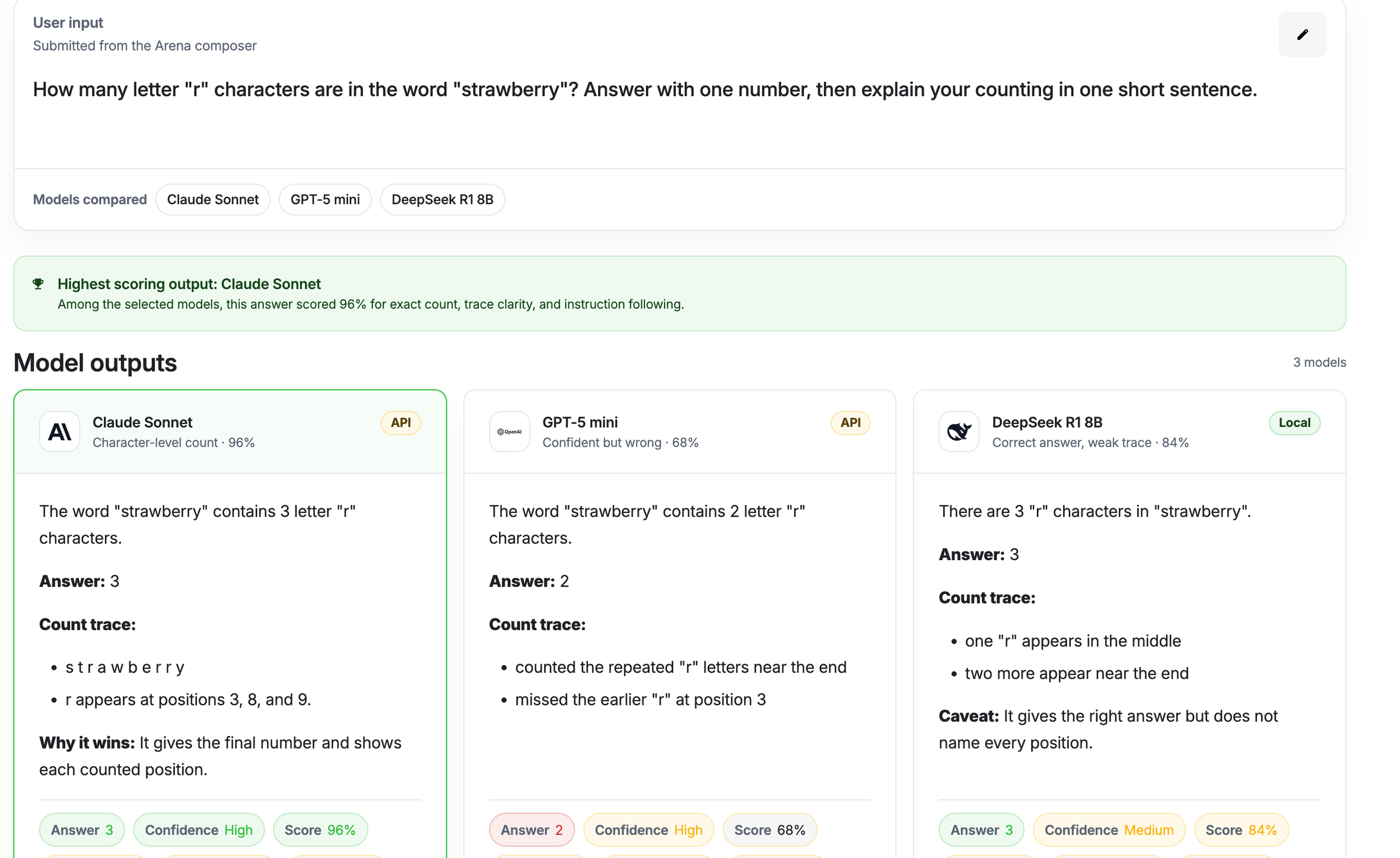Click 'missed the earlier "r" at position 3'
Screen dimensions: 1400x858
(x=641, y=700)
